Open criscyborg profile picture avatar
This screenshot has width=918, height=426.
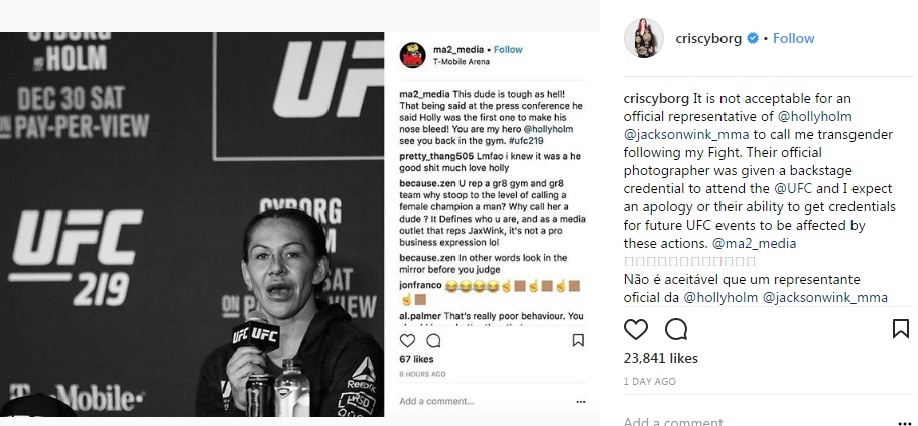(x=643, y=38)
